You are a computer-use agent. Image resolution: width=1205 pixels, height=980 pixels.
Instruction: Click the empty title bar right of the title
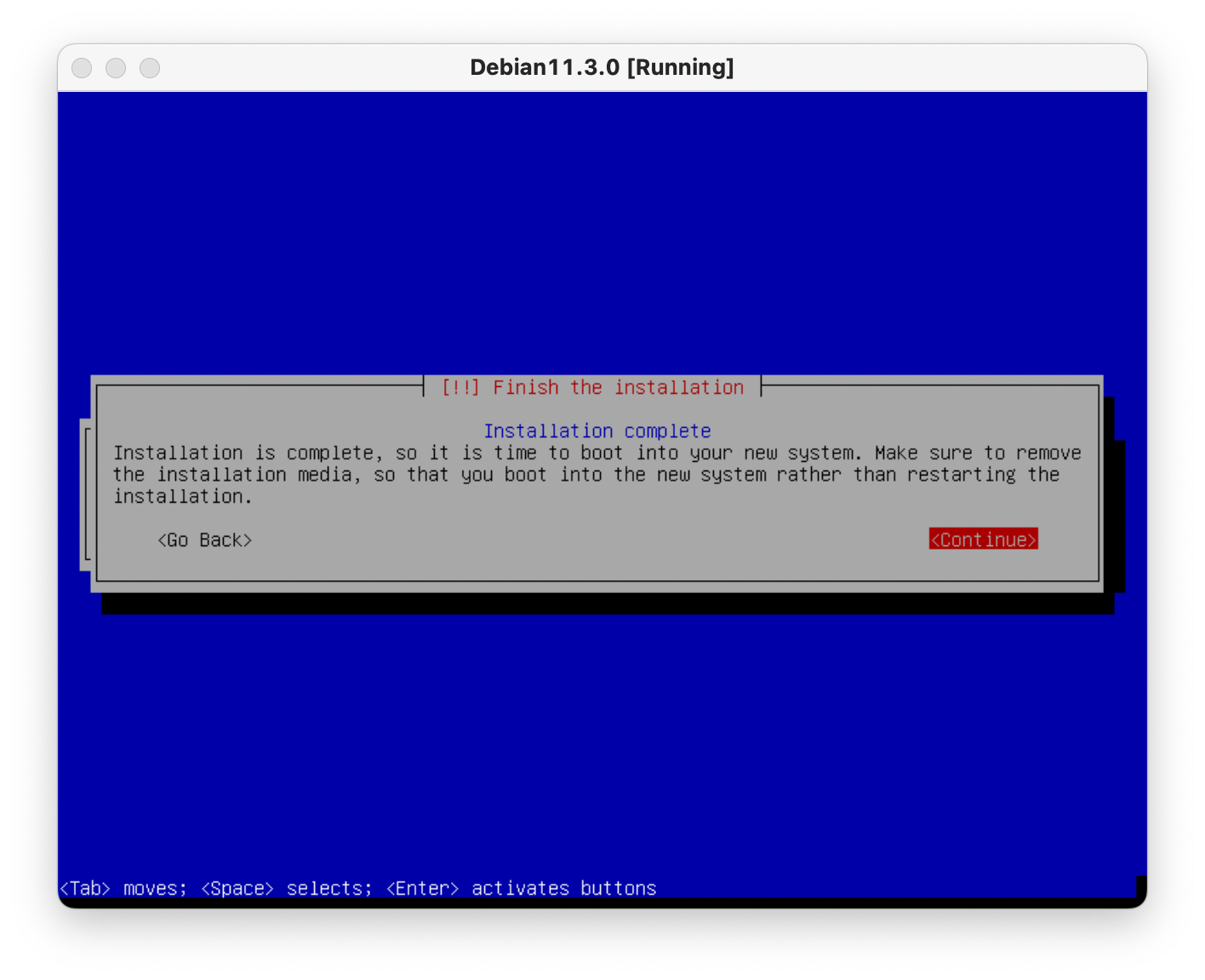point(936,68)
